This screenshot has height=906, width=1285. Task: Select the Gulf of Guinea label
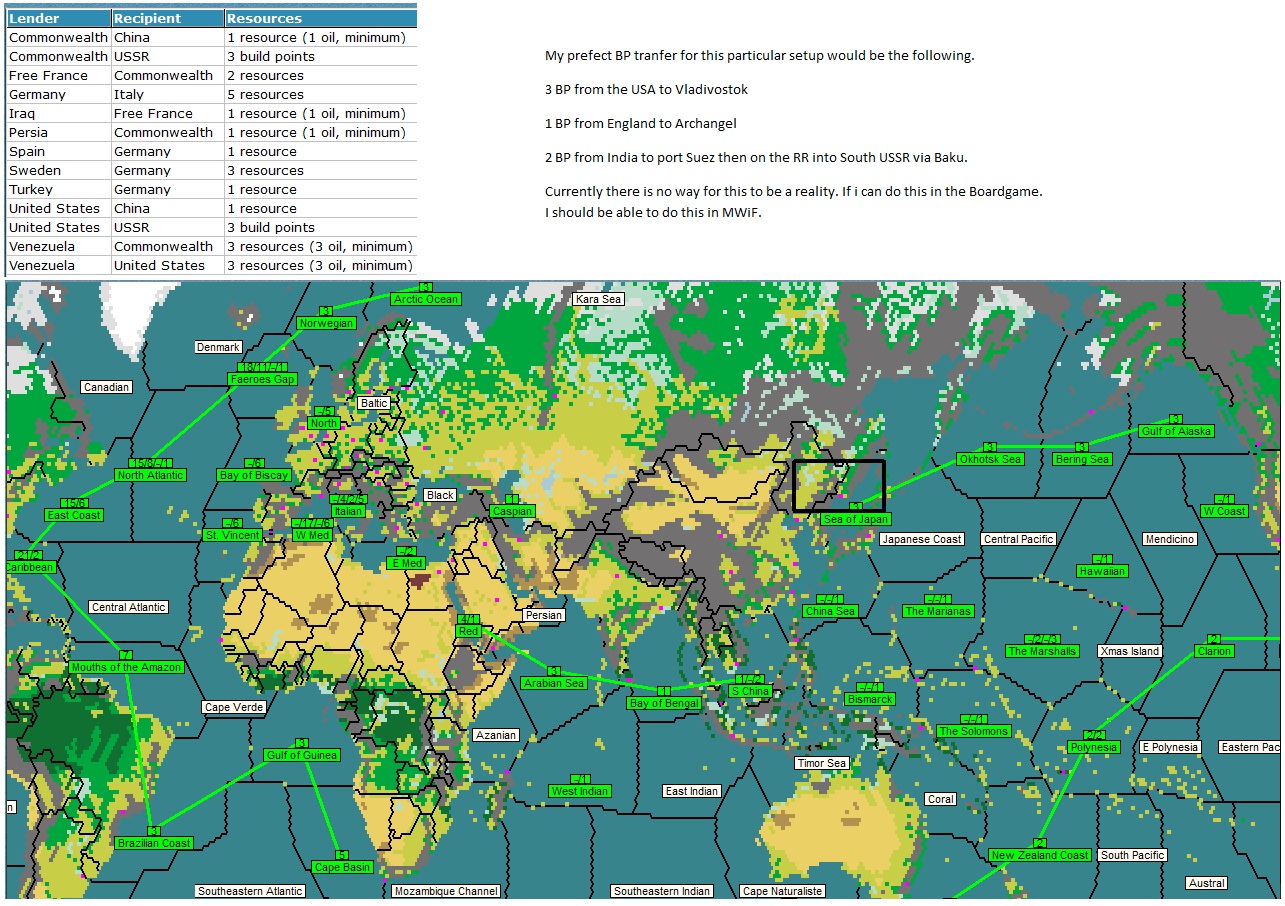(302, 755)
